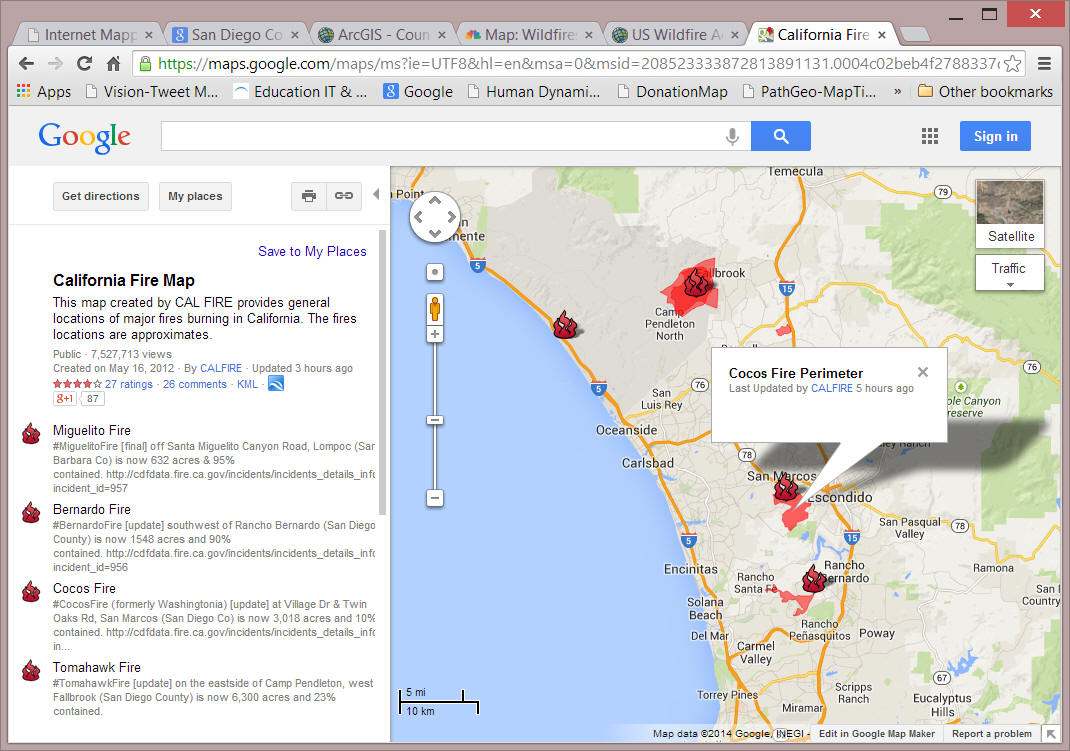Zoom out with the minus button

tap(435, 498)
